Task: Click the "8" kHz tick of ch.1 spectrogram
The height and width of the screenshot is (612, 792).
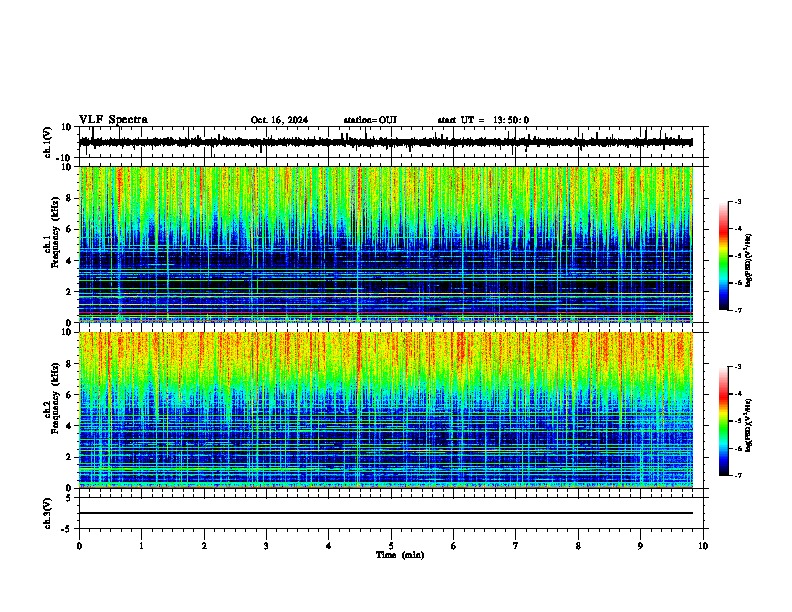Action: tap(70, 198)
